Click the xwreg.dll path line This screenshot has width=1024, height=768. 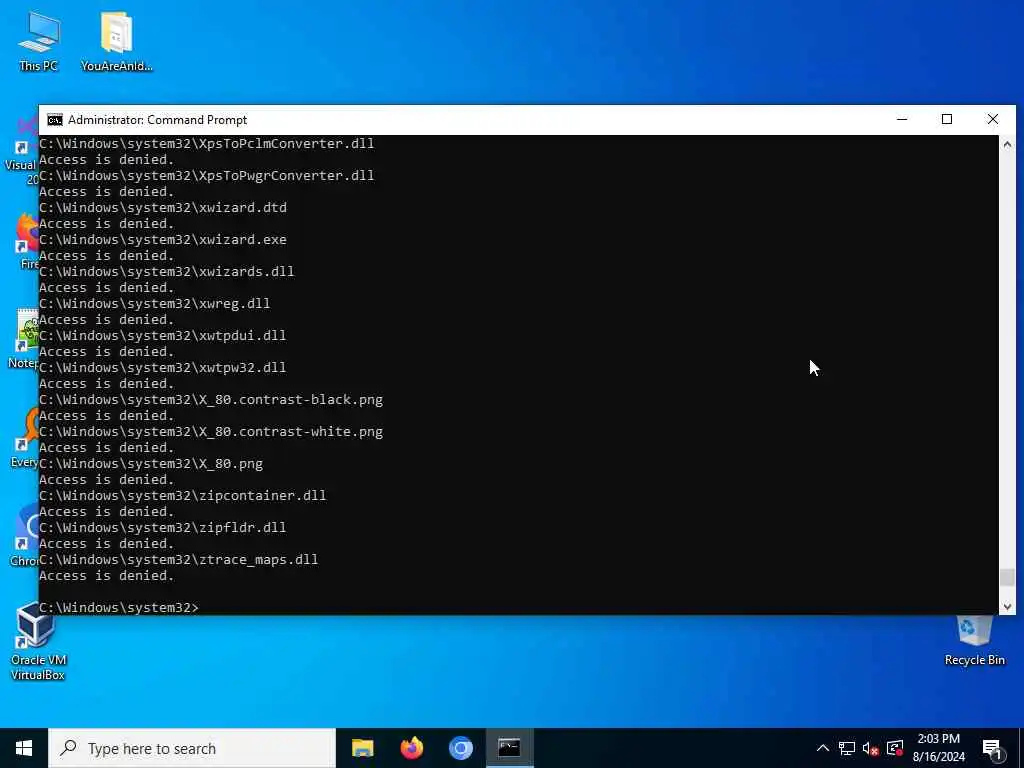tap(155, 304)
